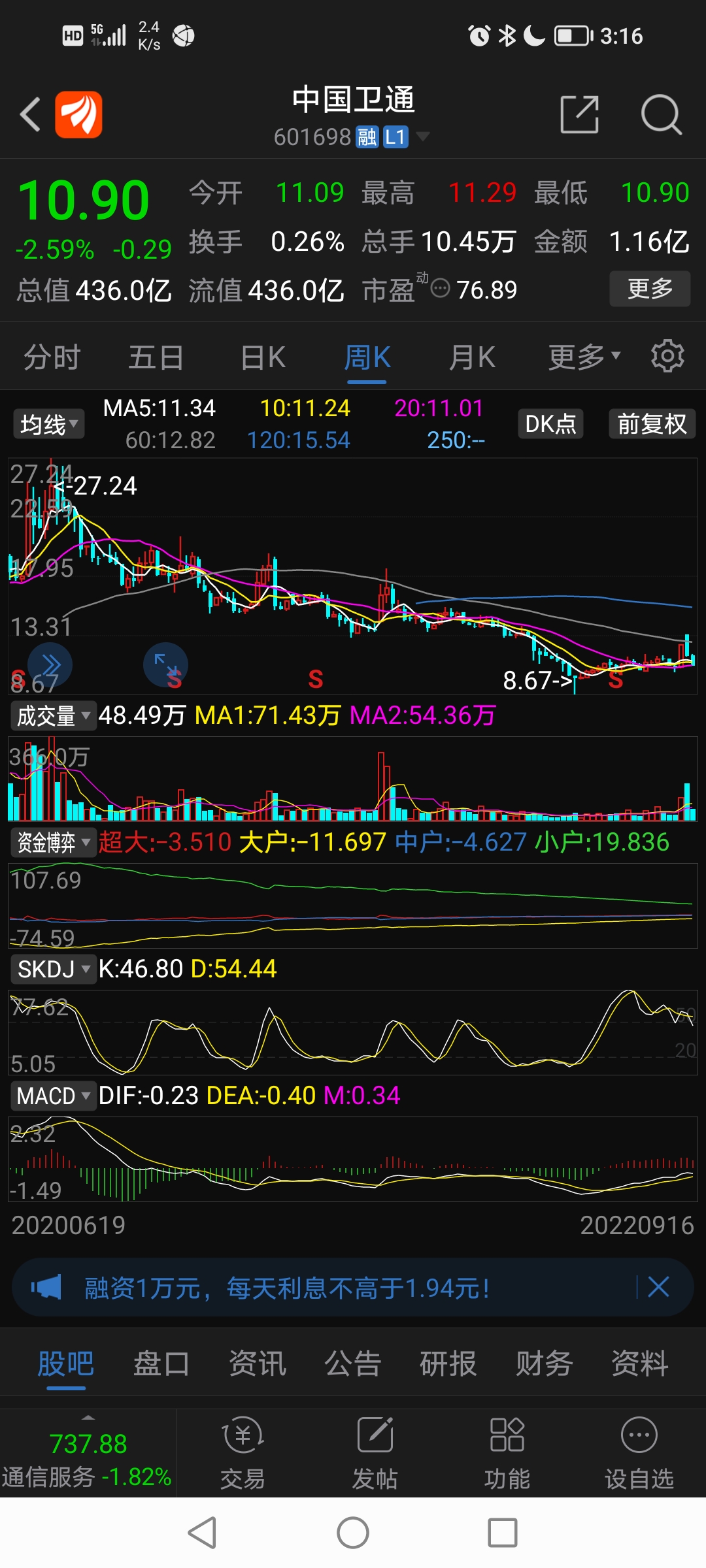
Task: Open 公告 announcements tab
Action: tap(353, 1364)
